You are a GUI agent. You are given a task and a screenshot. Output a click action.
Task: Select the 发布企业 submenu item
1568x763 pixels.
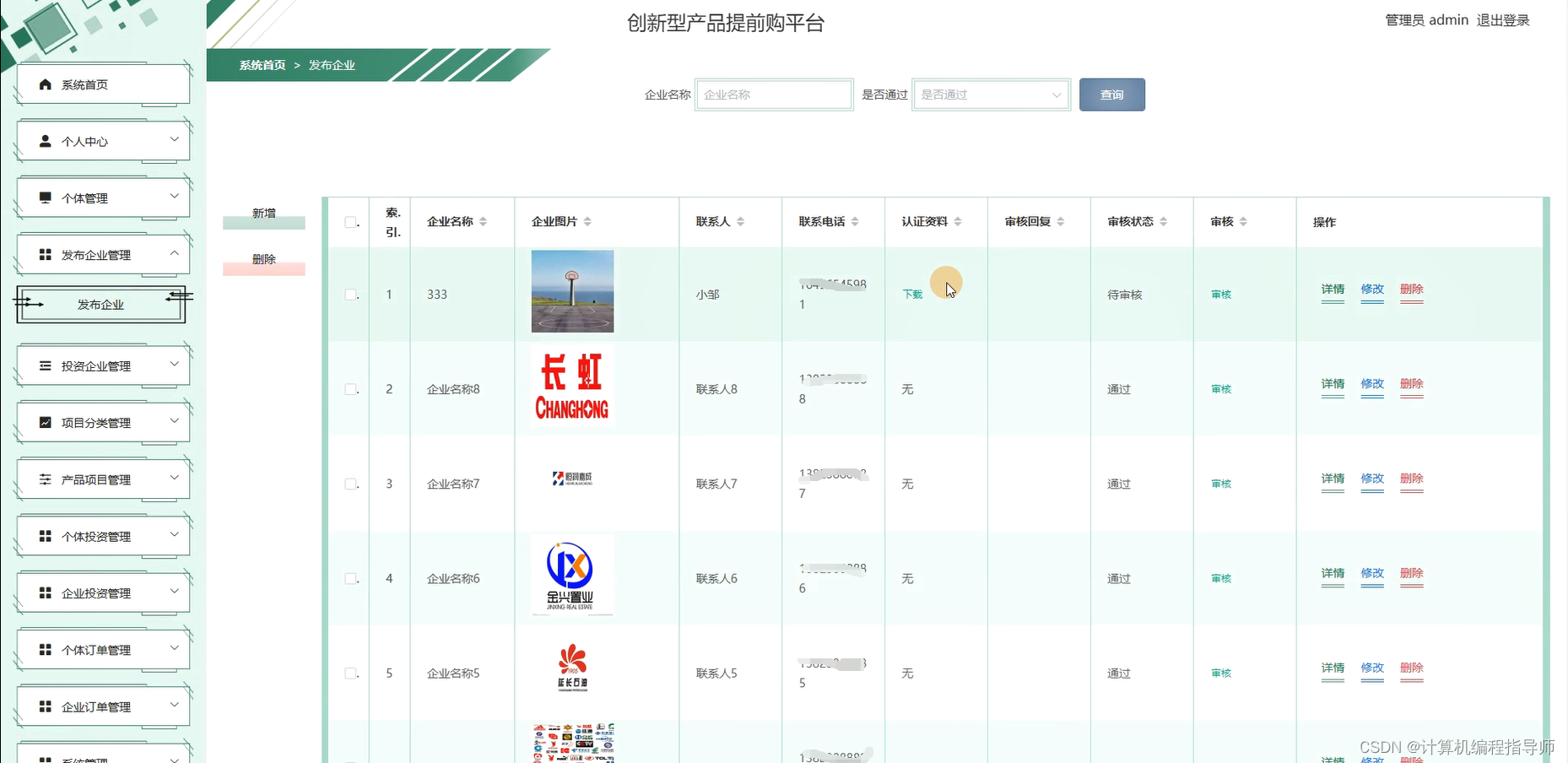[100, 305]
